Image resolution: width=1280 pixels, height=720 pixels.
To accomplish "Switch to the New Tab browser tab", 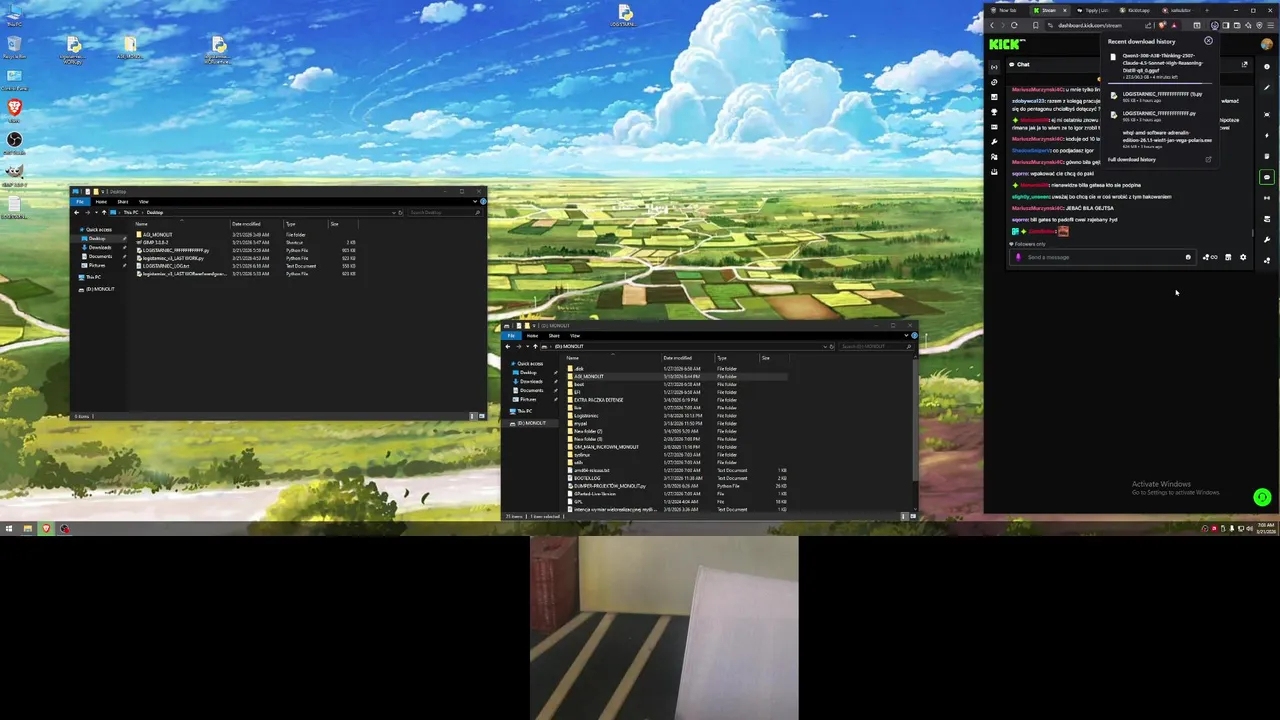I will (x=1007, y=10).
